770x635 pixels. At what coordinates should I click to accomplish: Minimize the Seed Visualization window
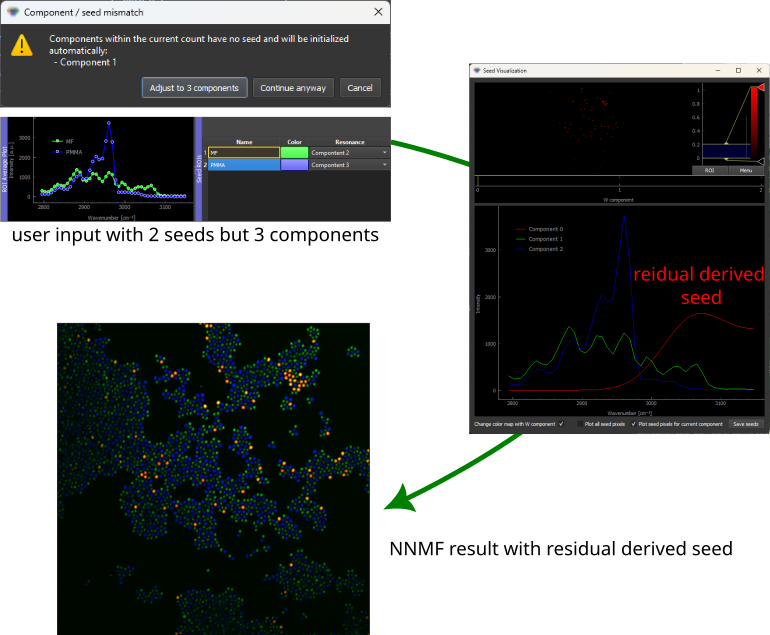click(718, 70)
